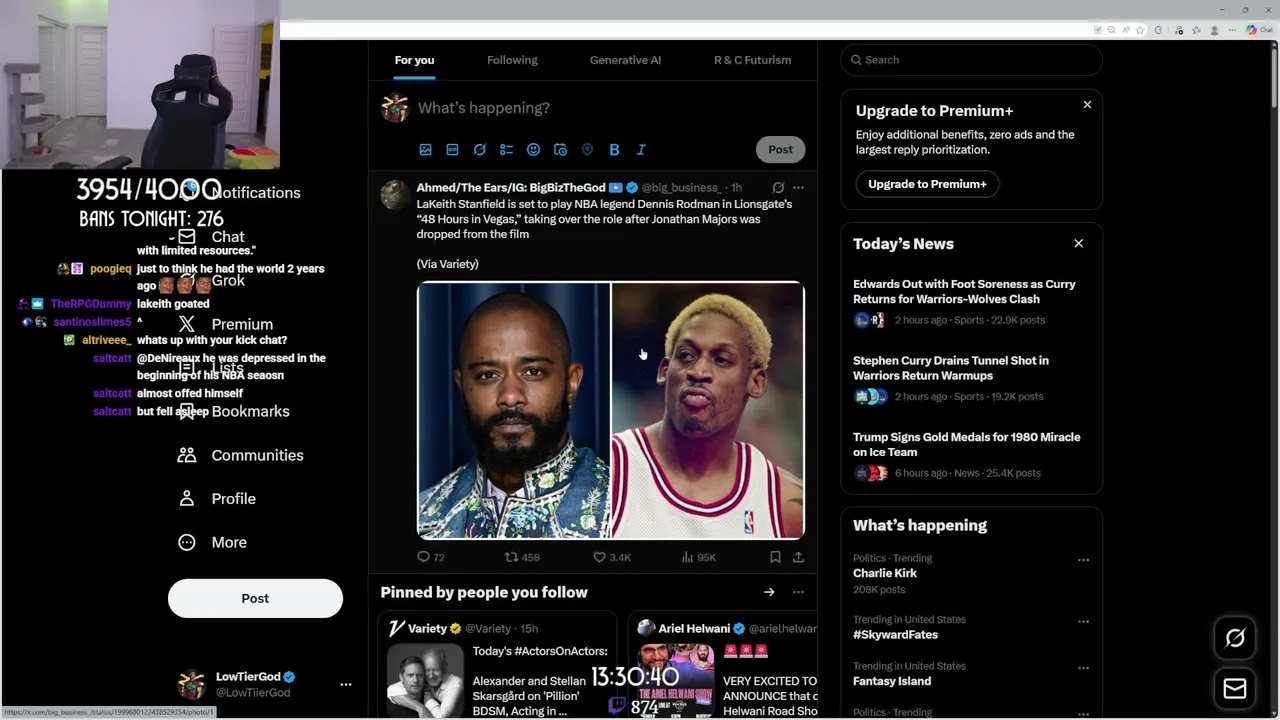This screenshot has width=1280, height=720.
Task: Bookmark this page star in browser toolbar
Action: 1139,30
